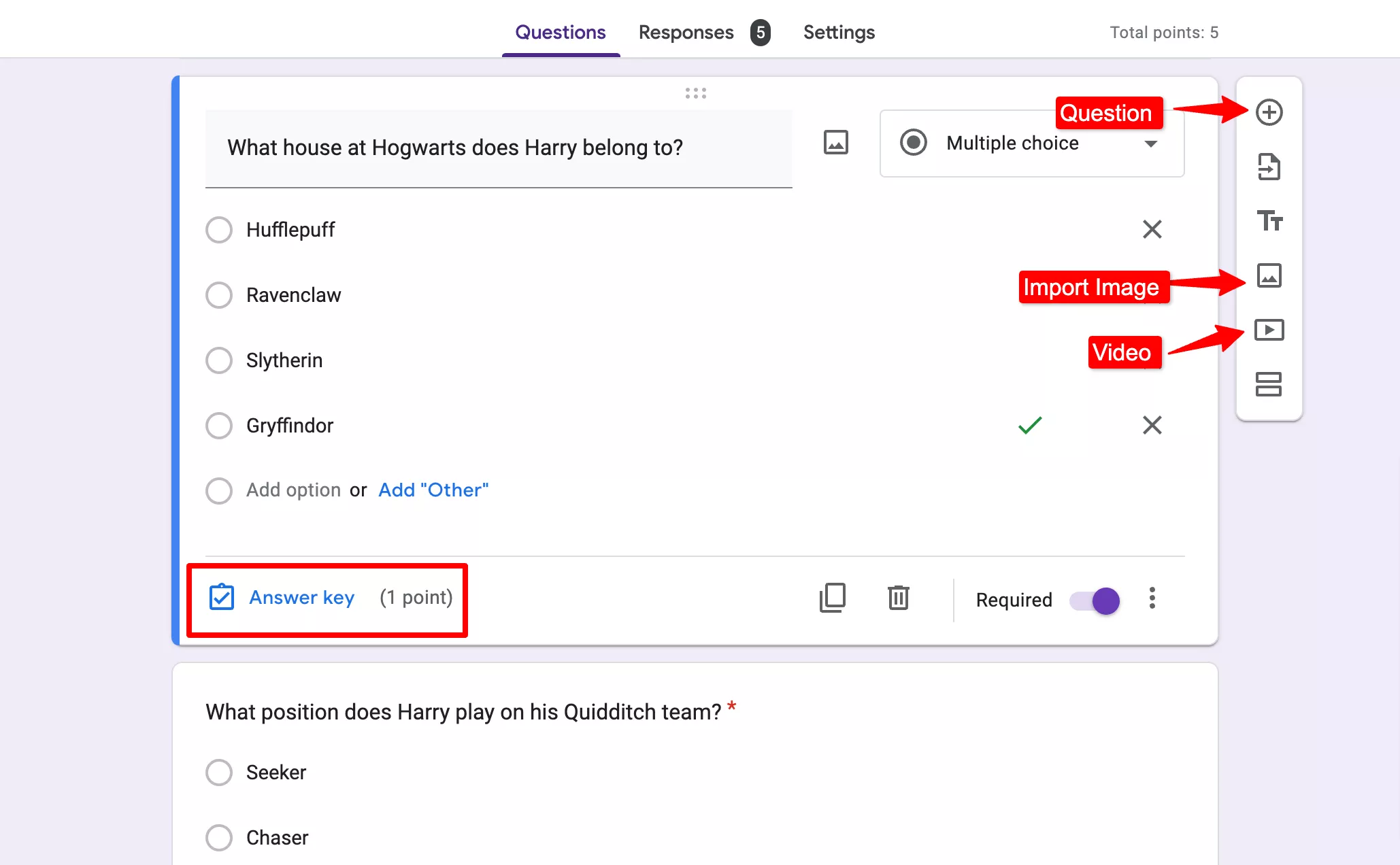Image resolution: width=1400 pixels, height=865 pixels.
Task: Add an Other option to the question
Action: (x=433, y=490)
